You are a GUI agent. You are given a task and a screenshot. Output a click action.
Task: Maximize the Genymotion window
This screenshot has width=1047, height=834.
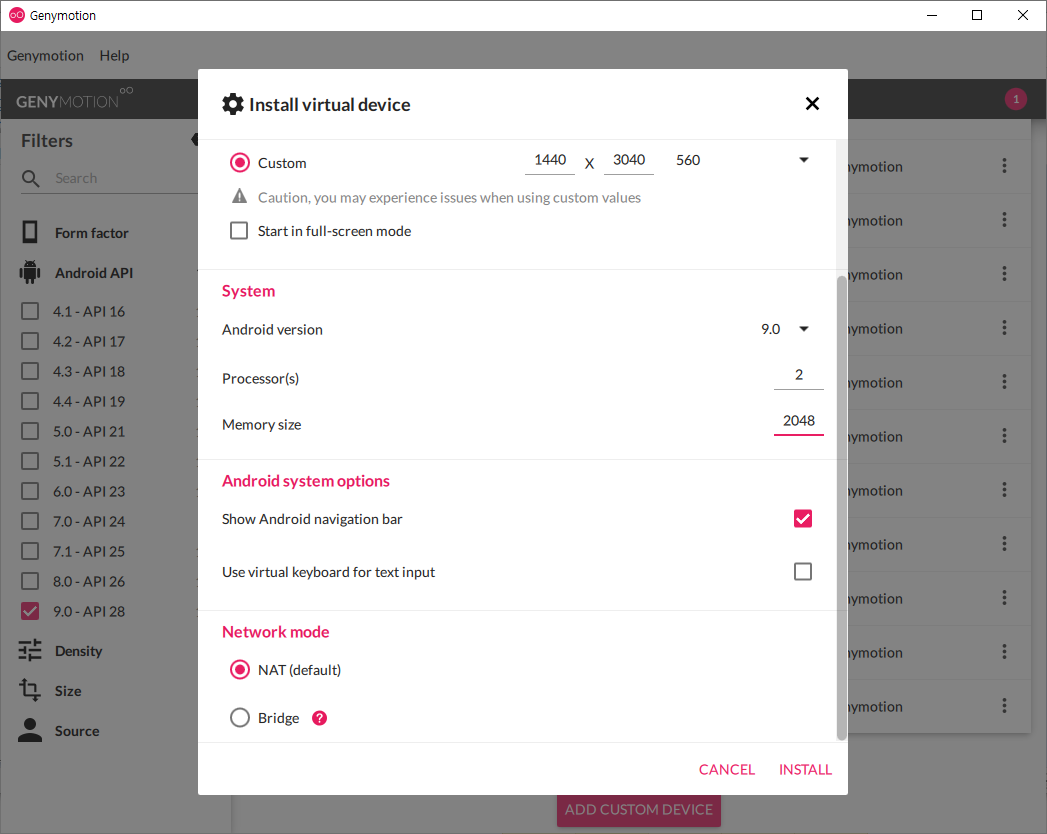(977, 15)
